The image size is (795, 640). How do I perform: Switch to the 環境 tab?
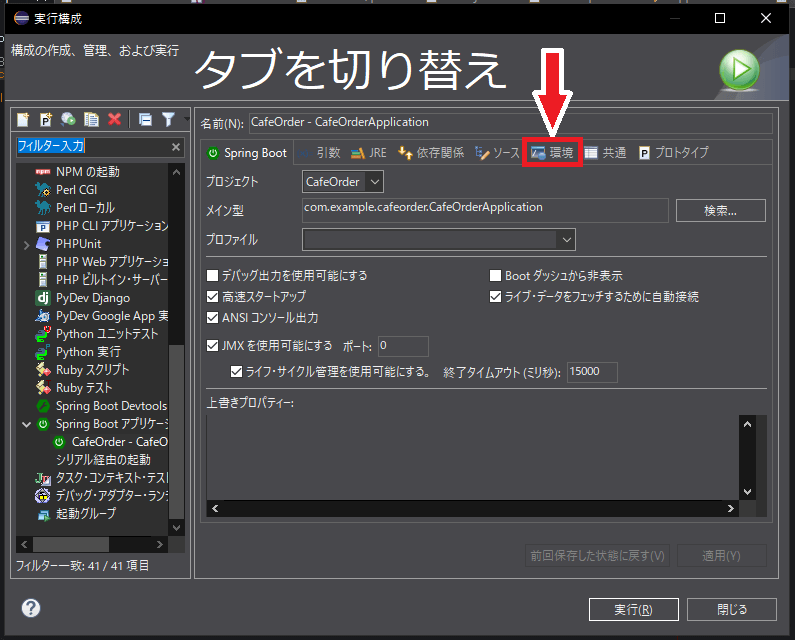click(x=553, y=153)
